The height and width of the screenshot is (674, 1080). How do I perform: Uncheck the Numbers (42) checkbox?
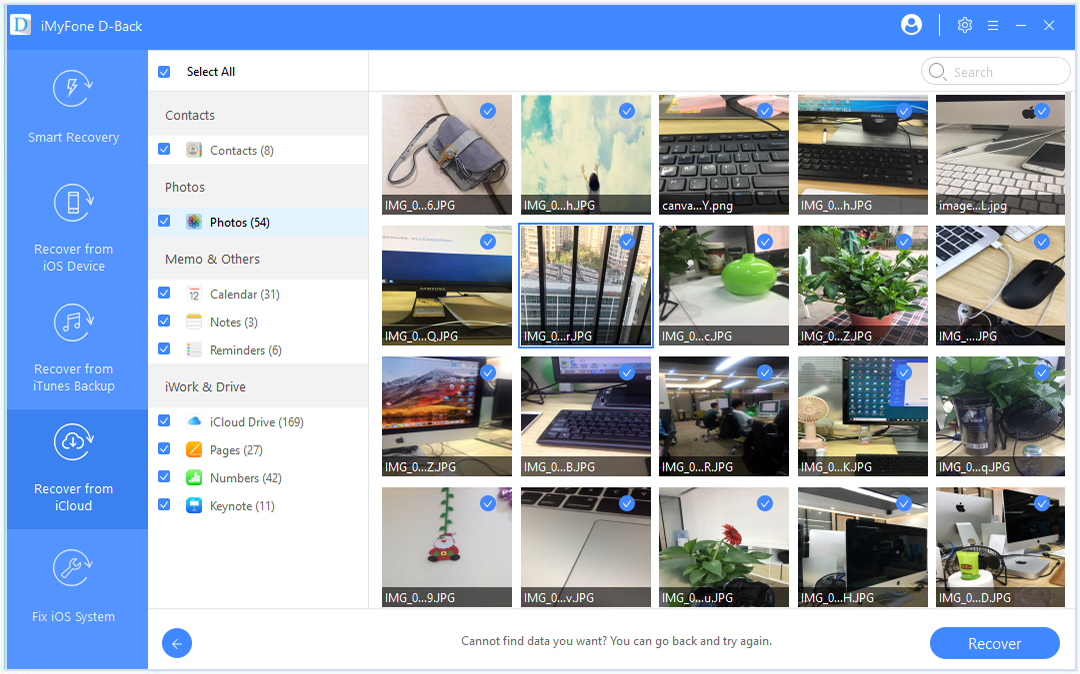(164, 476)
